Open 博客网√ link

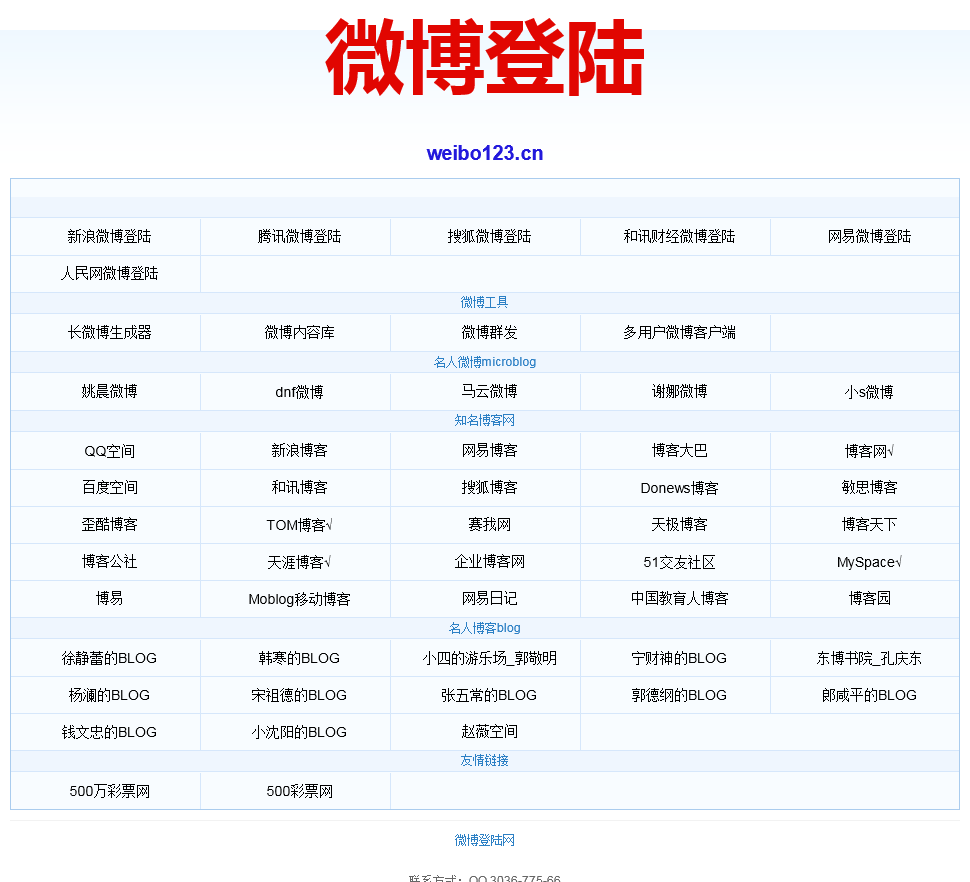coord(869,451)
